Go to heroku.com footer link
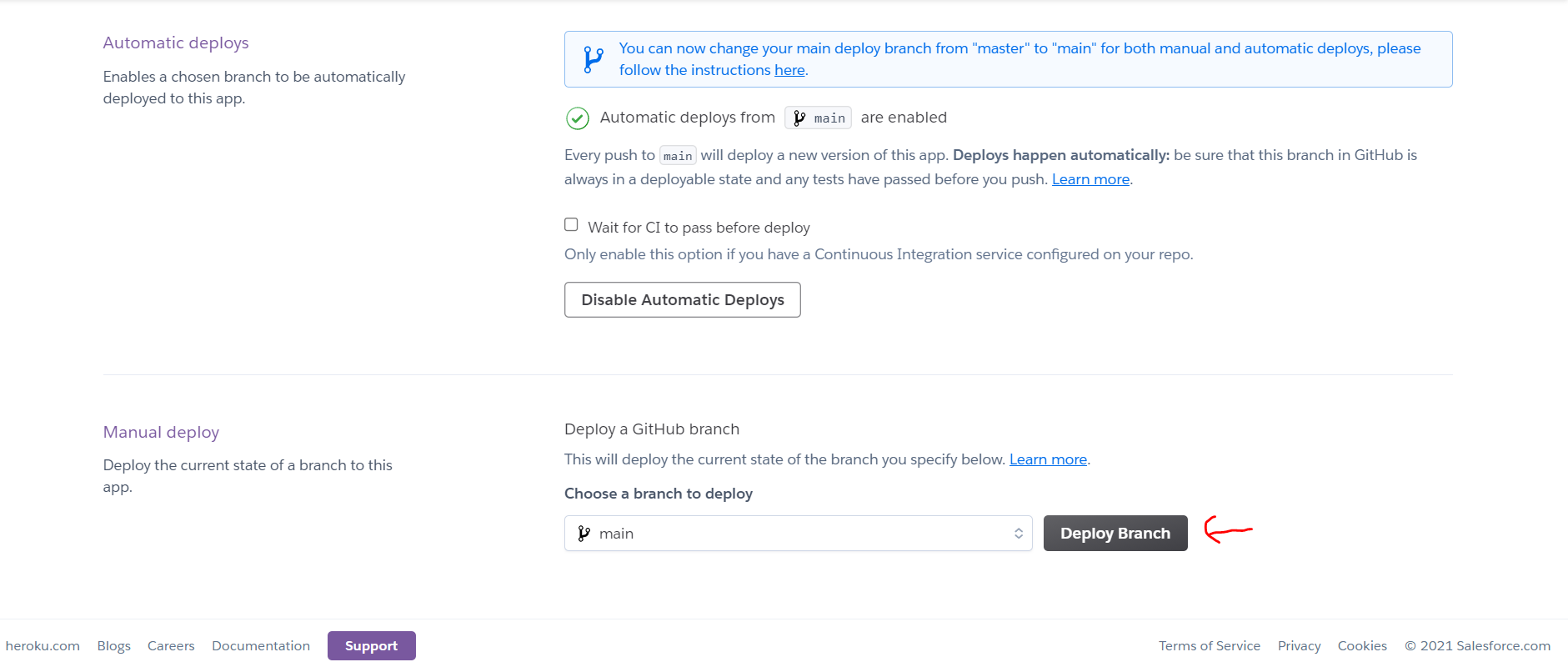Screen dimensions: 1568x662 pyautogui.click(x=43, y=646)
